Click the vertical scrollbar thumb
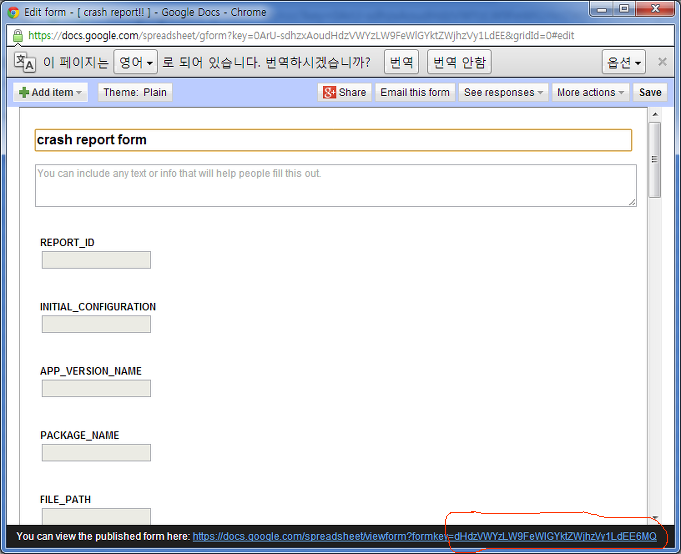 (655, 160)
